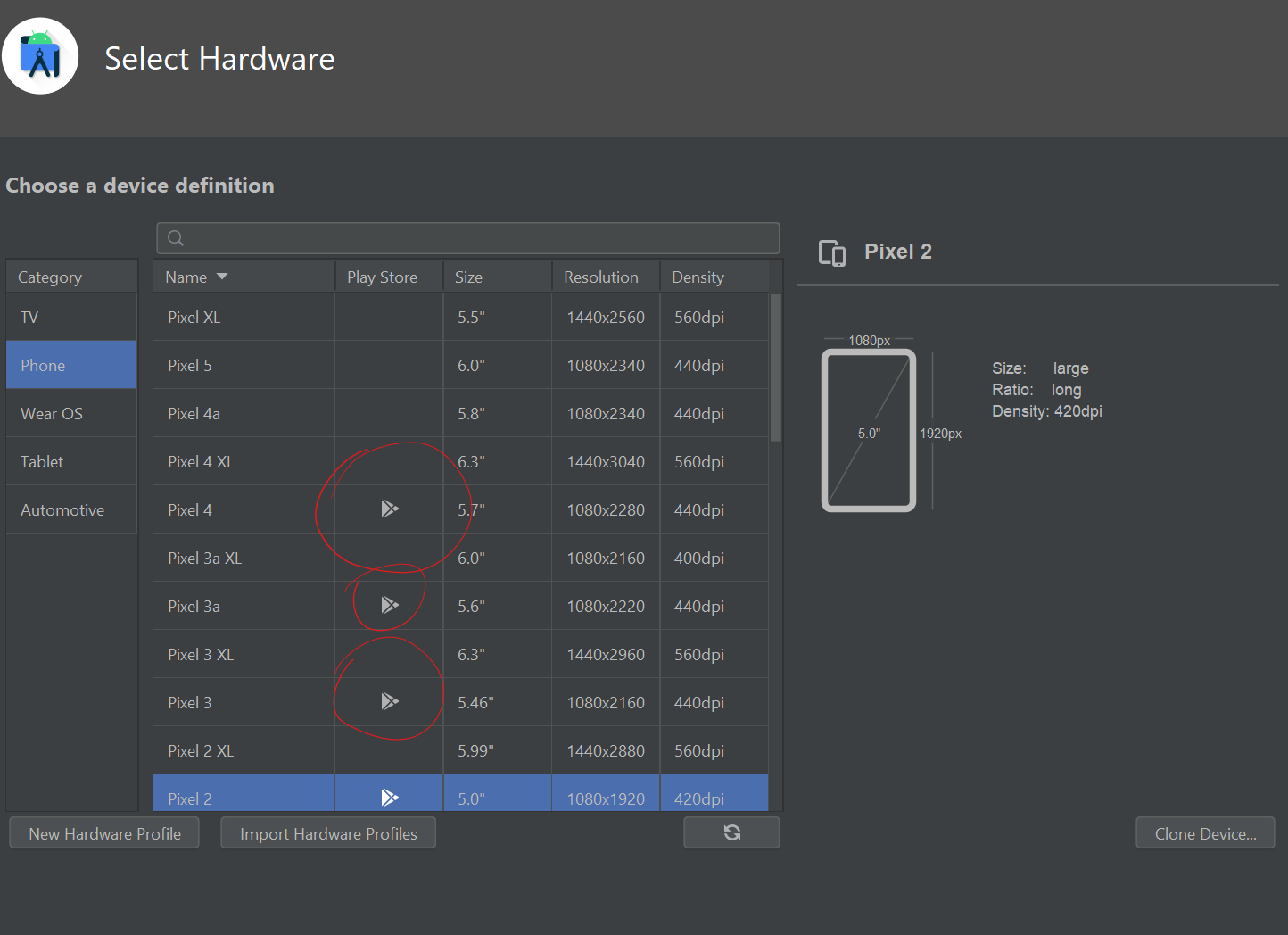This screenshot has width=1288, height=935.
Task: Select the Phone category
Action: (x=71, y=365)
